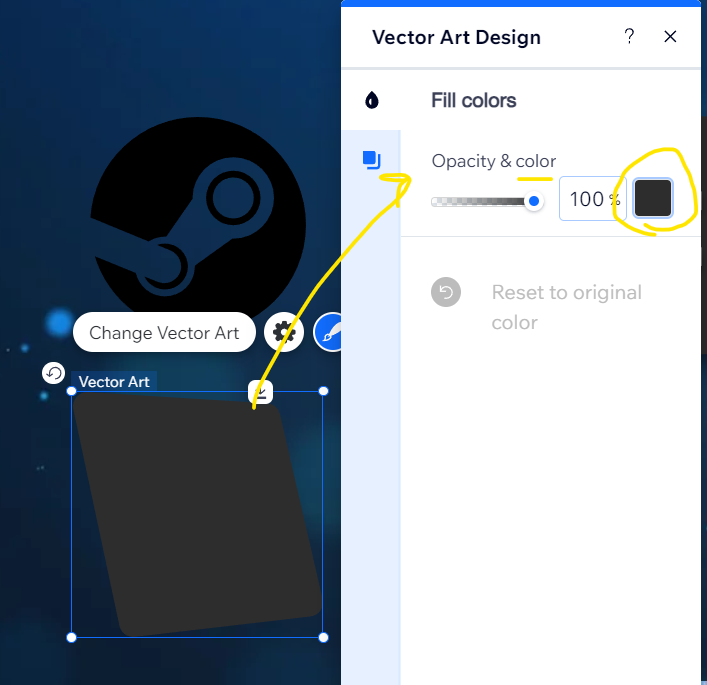Click the Change Vector Art button
Viewport: 707px width, 685px height.
point(164,332)
